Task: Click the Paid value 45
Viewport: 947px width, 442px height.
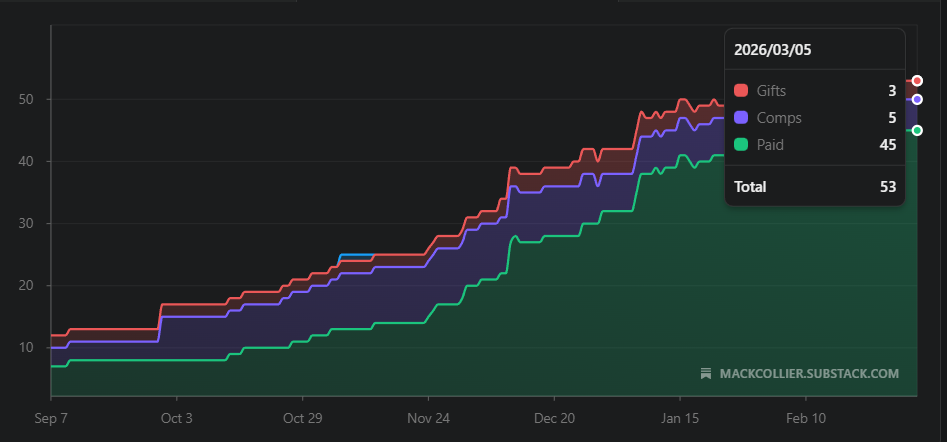Action: tap(888, 145)
